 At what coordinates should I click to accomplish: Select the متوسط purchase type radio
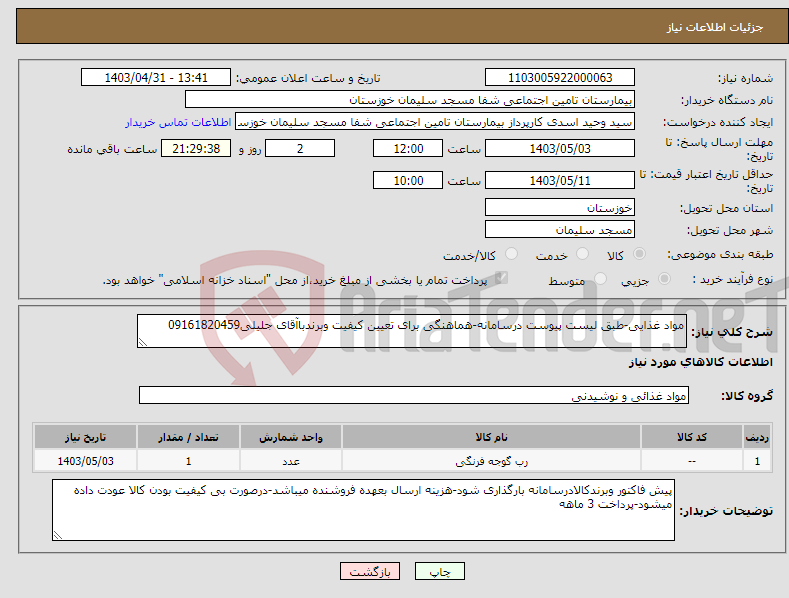tap(600, 279)
